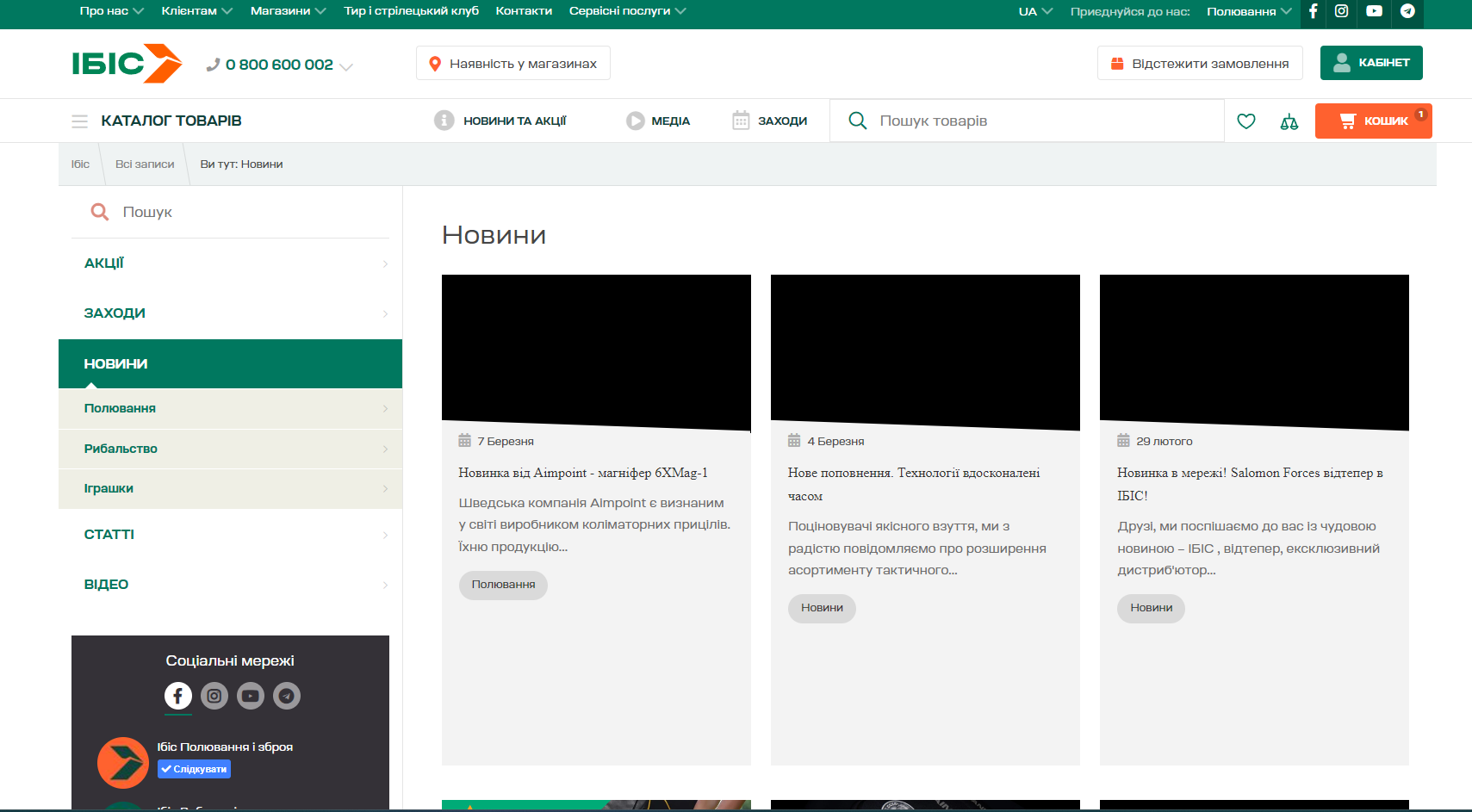Open the product comparison scales icon

(1289, 121)
